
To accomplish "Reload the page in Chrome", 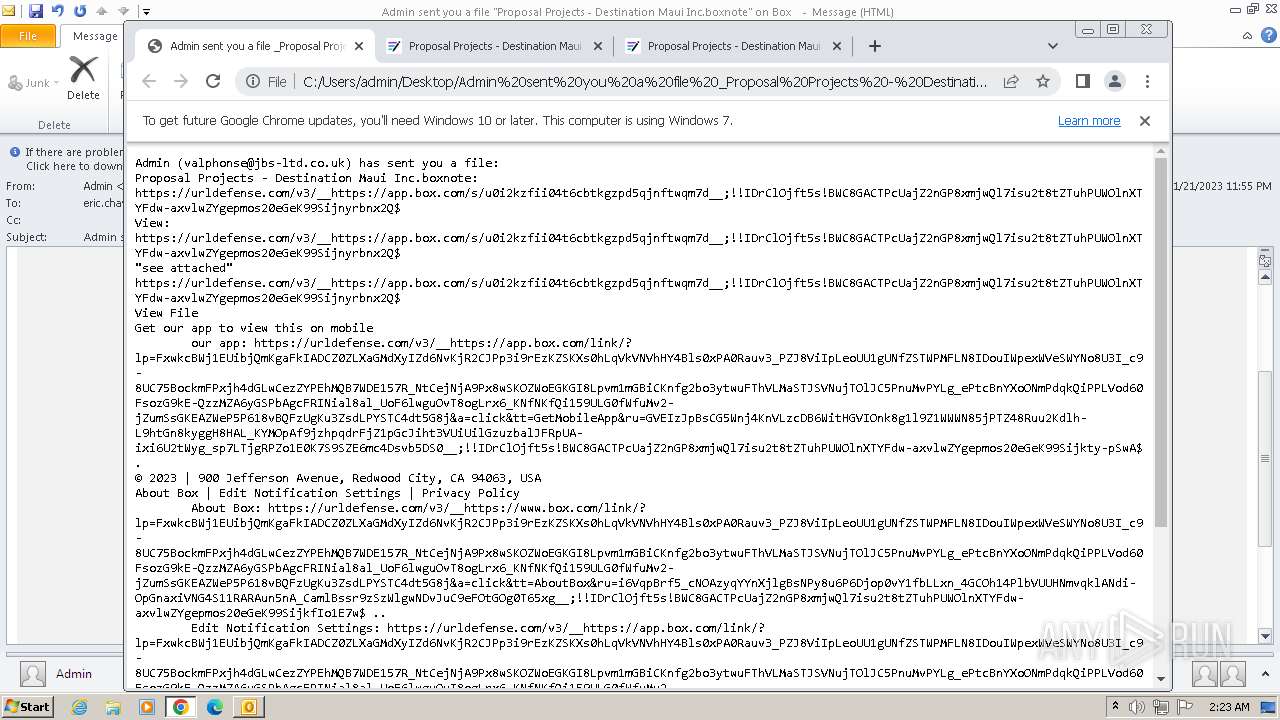I will point(213,82).
